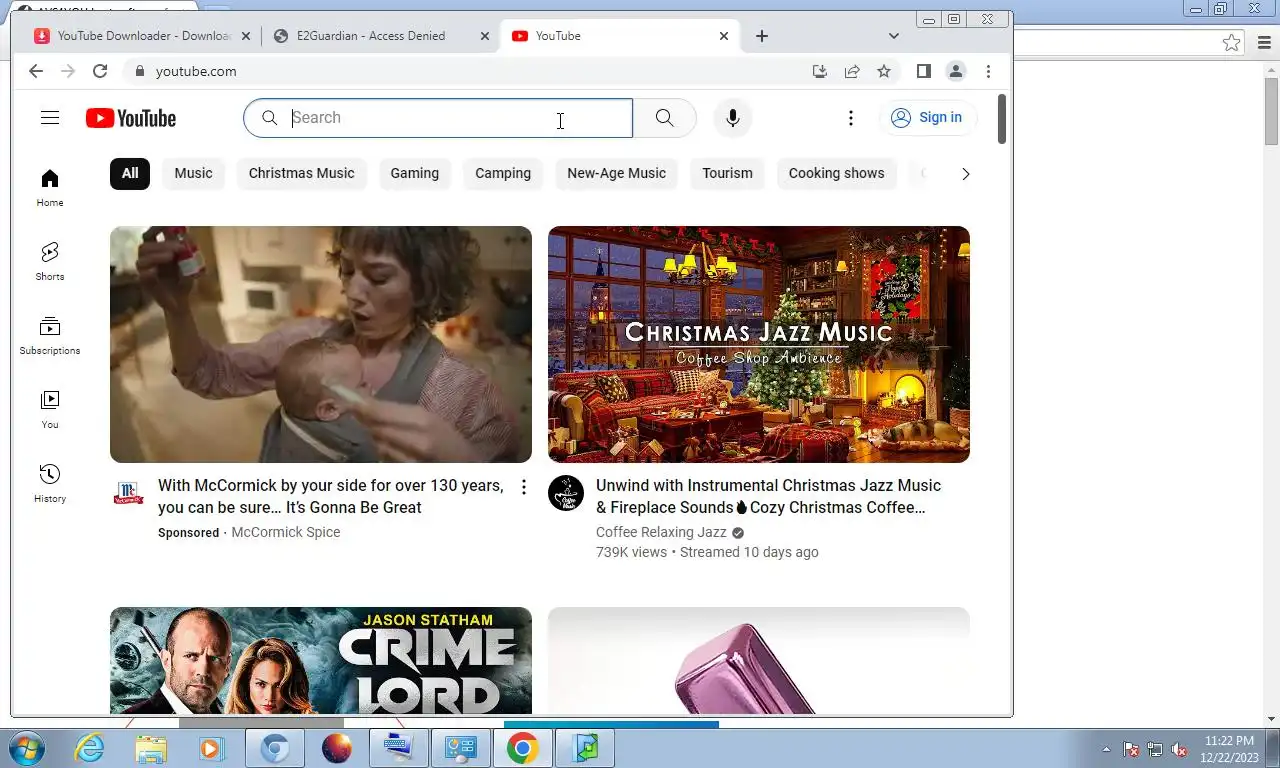The height and width of the screenshot is (768, 1280).
Task: Toggle the Chrome side panel
Action: coord(924,71)
